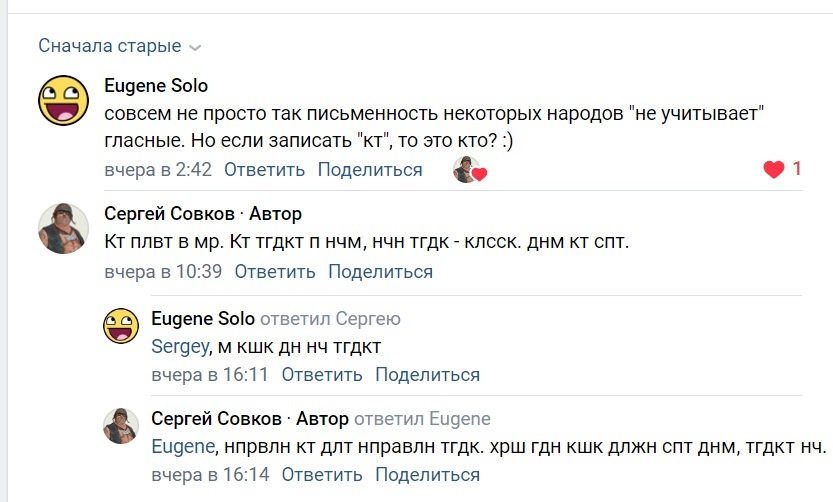Open the "Сначала старые" sort dropdown
833x502 pixels.
point(110,46)
